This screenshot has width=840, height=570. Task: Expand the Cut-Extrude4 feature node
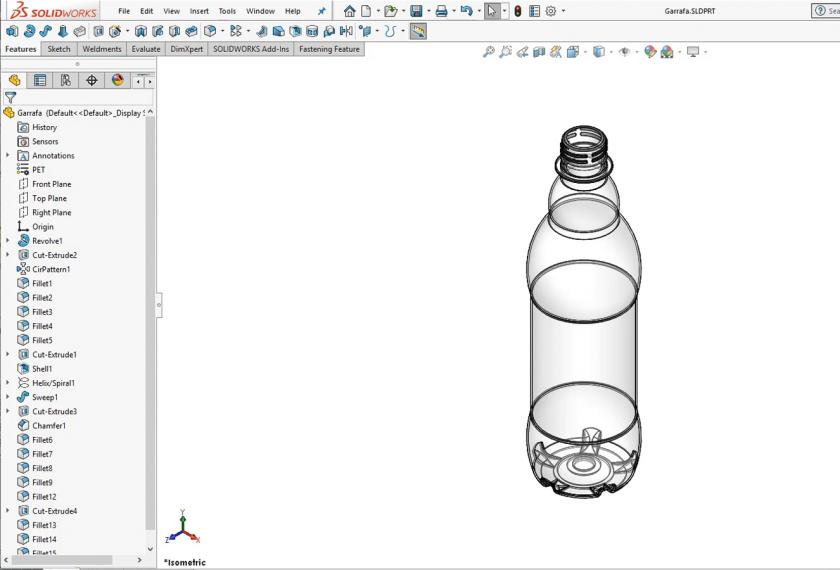[x=8, y=511]
